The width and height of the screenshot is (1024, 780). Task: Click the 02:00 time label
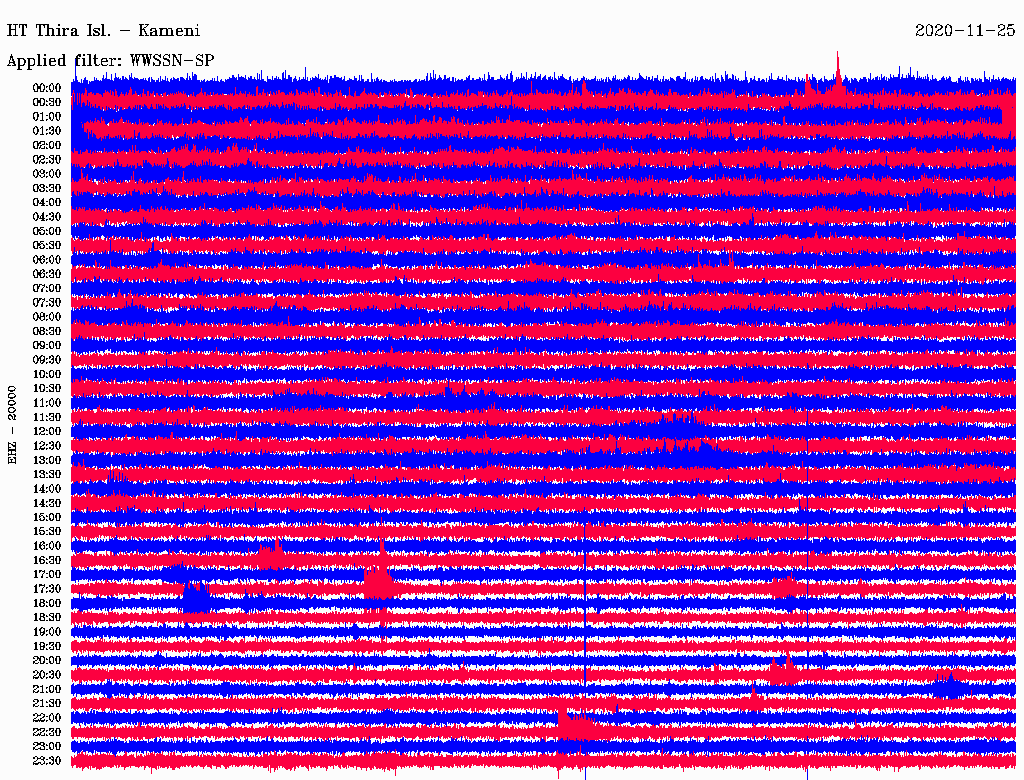pos(47,145)
